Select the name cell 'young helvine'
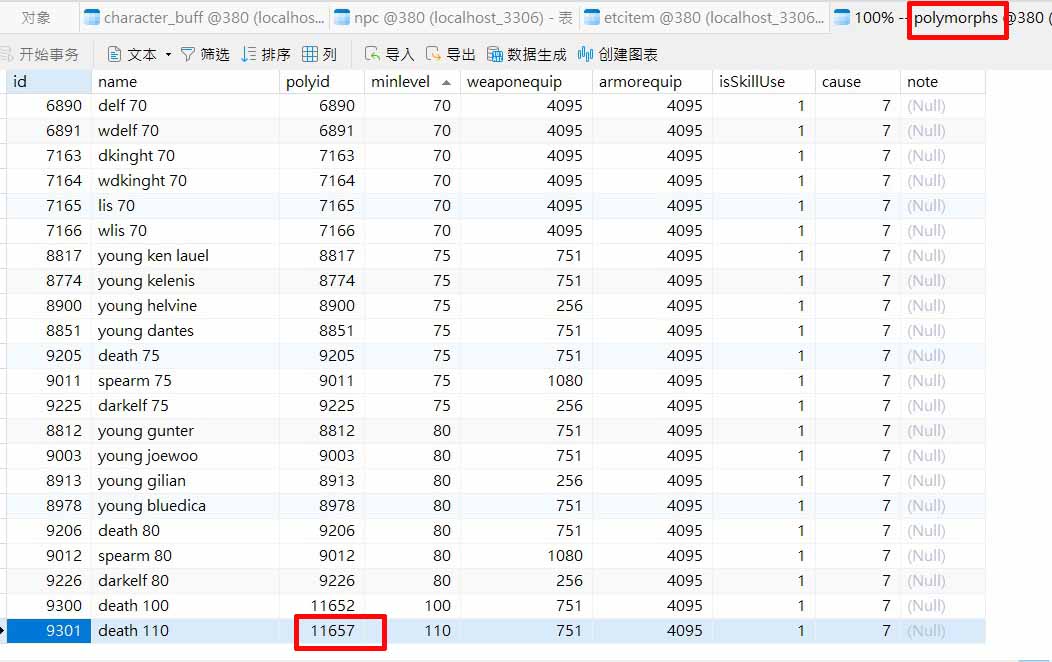 tap(185, 306)
